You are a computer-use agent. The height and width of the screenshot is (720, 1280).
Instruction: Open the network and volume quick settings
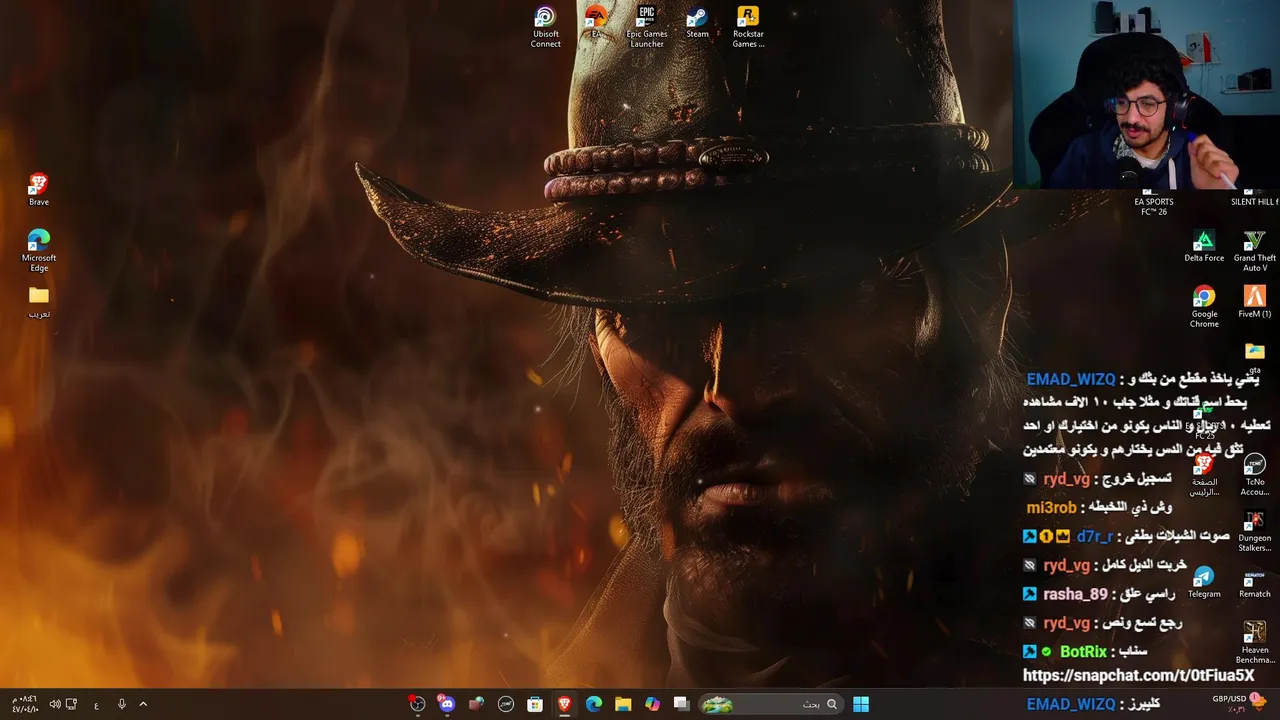click(x=63, y=704)
